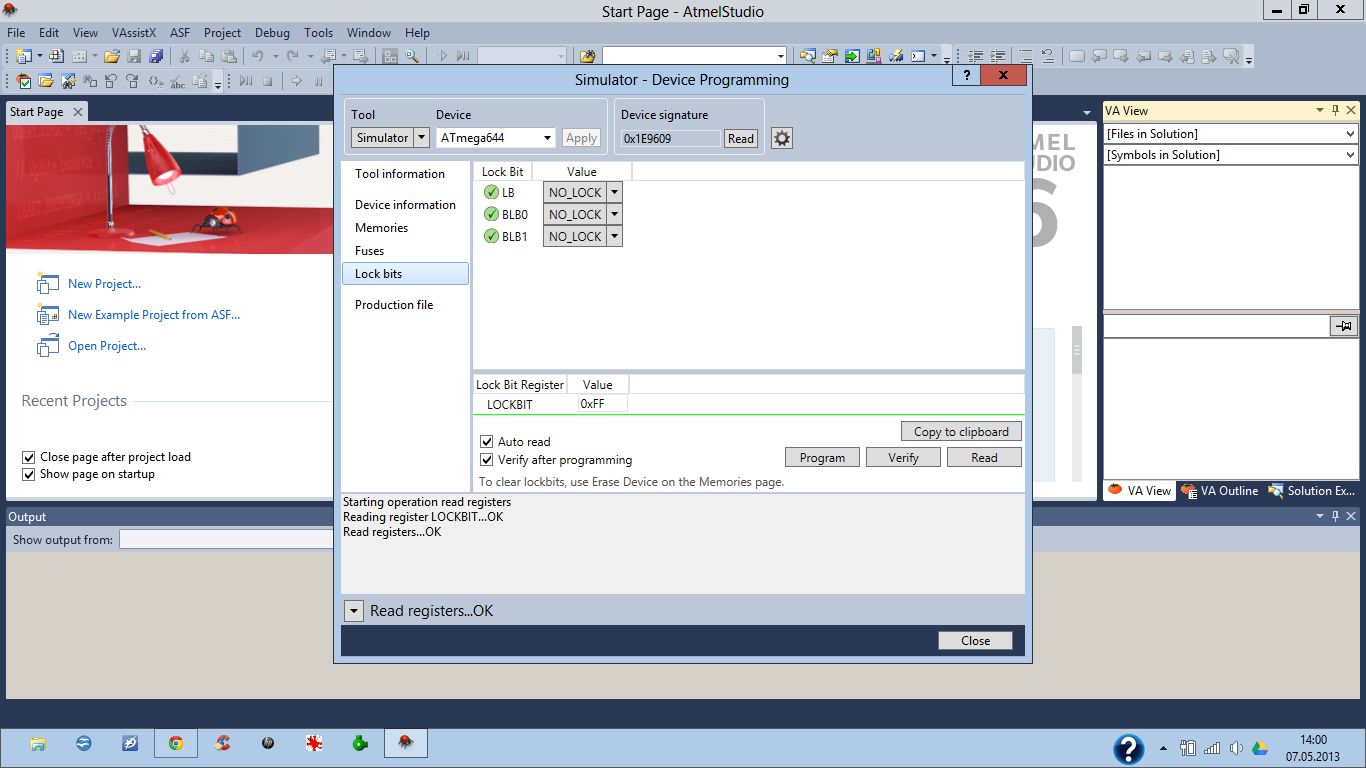Click the New Project toolbar icon
1366x768 pixels.
(22, 56)
